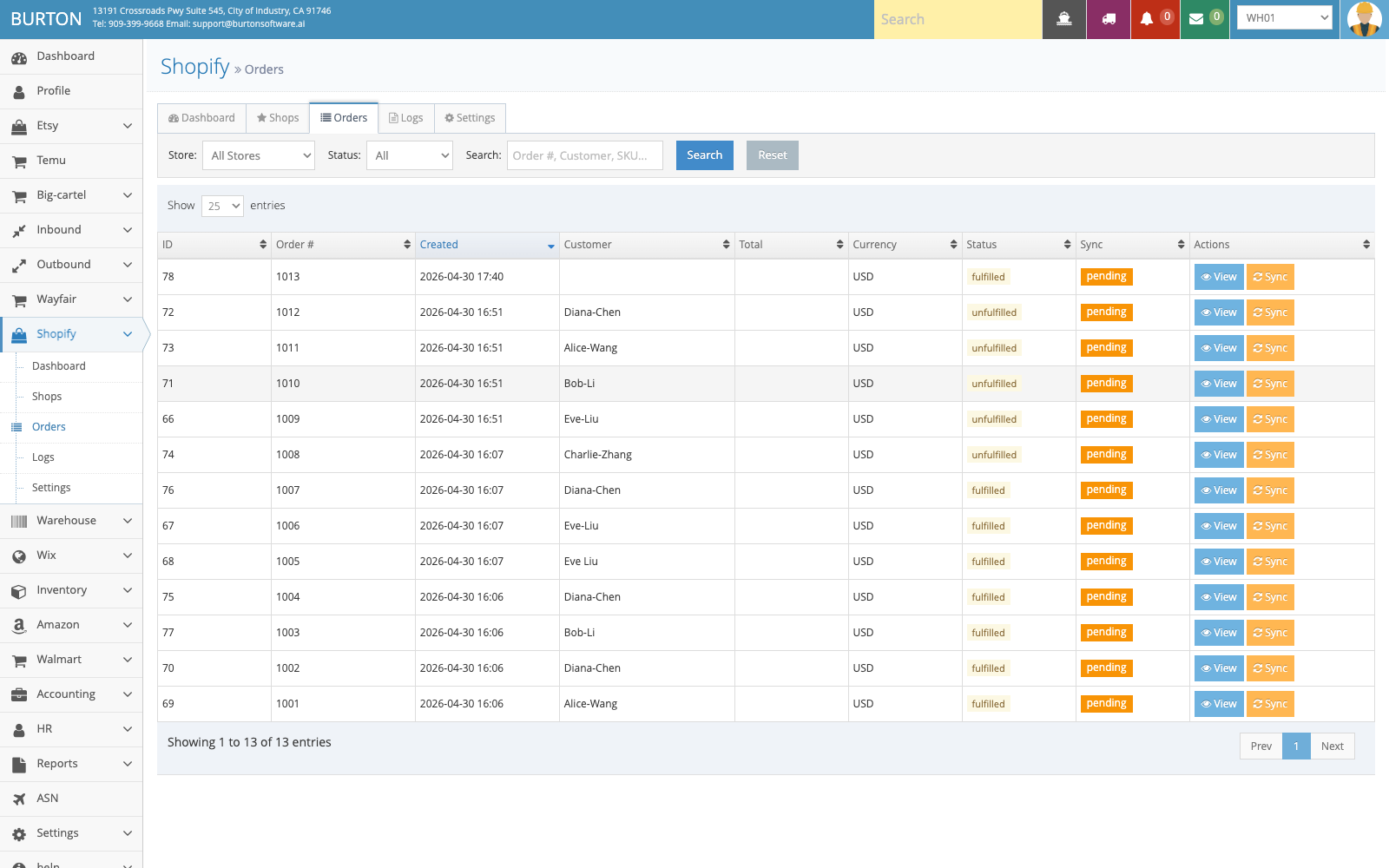Sync order 1001
The image size is (1389, 868).
[1270, 704]
